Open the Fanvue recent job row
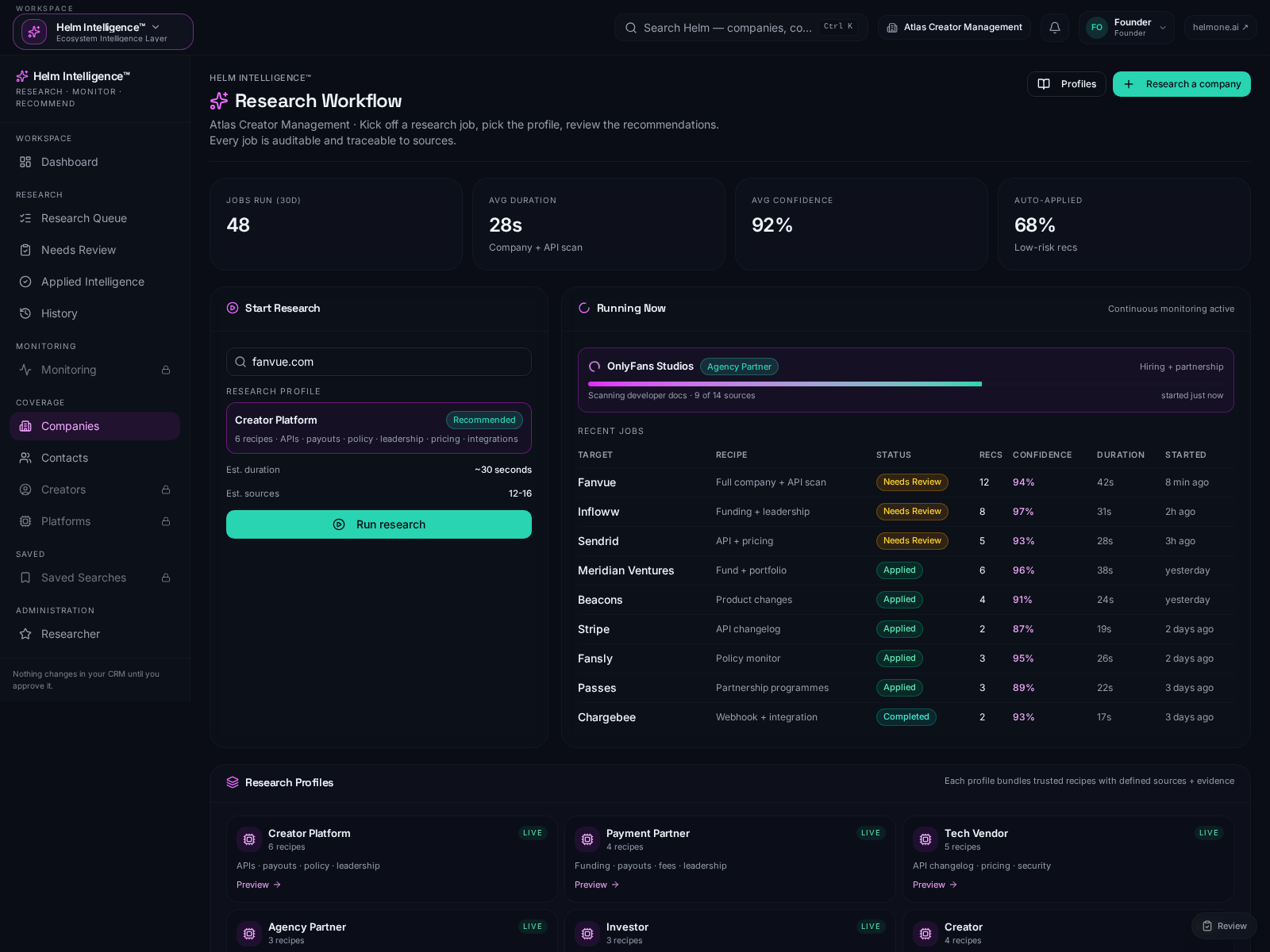Image resolution: width=1270 pixels, height=952 pixels. (x=906, y=482)
